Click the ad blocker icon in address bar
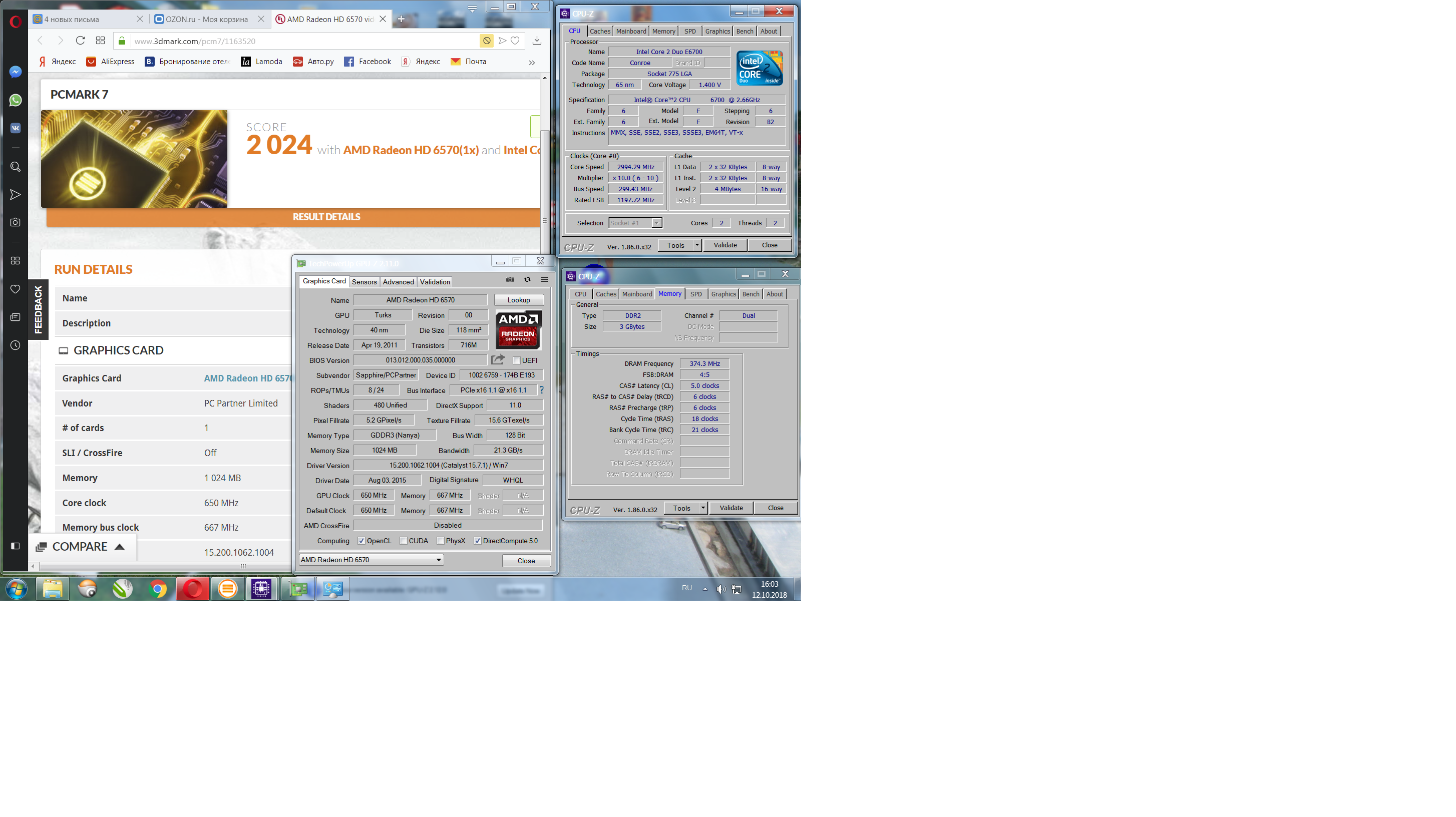The width and height of the screenshot is (1456, 817). [x=487, y=41]
